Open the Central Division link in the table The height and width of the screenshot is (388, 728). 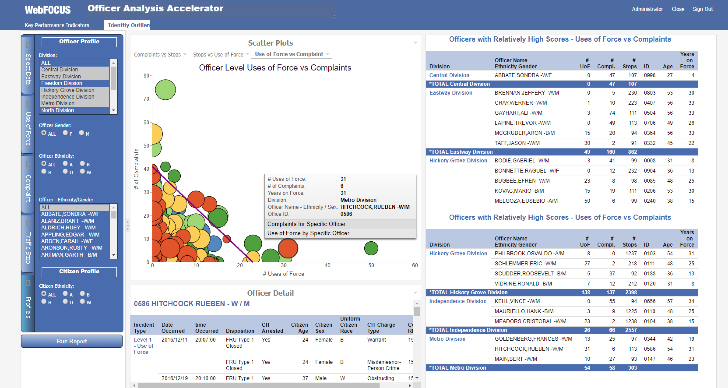click(449, 75)
